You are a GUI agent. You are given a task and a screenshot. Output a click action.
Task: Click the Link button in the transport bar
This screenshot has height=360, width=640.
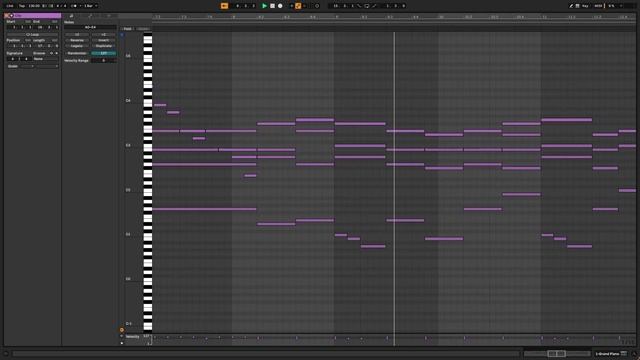[x=10, y=6]
